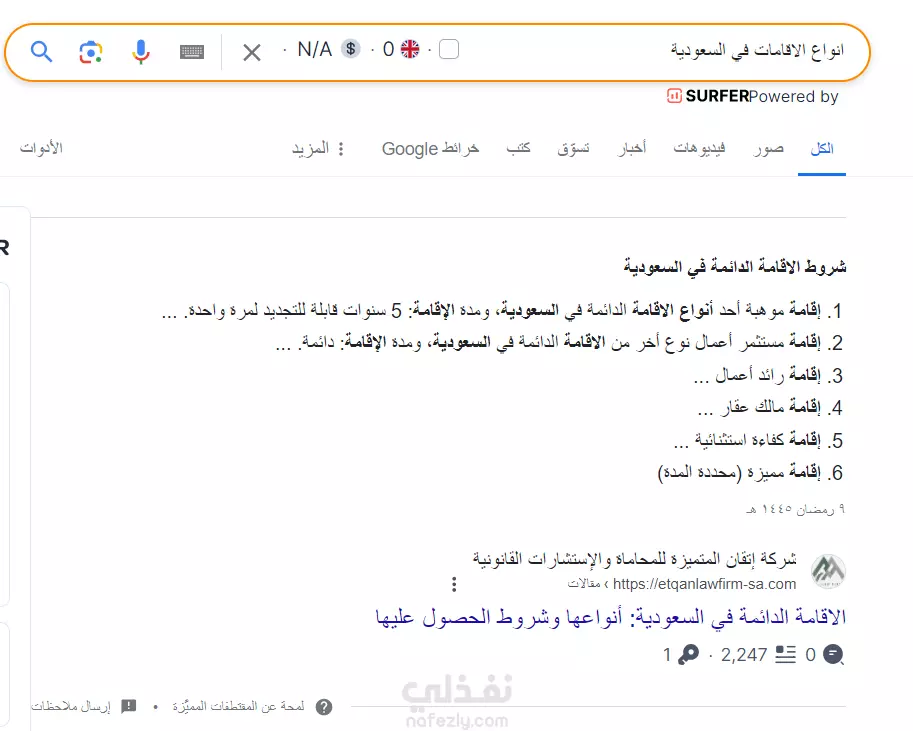The image size is (913, 731).
Task: Click site name شركة إتقان المتميزة
Action: [634, 559]
